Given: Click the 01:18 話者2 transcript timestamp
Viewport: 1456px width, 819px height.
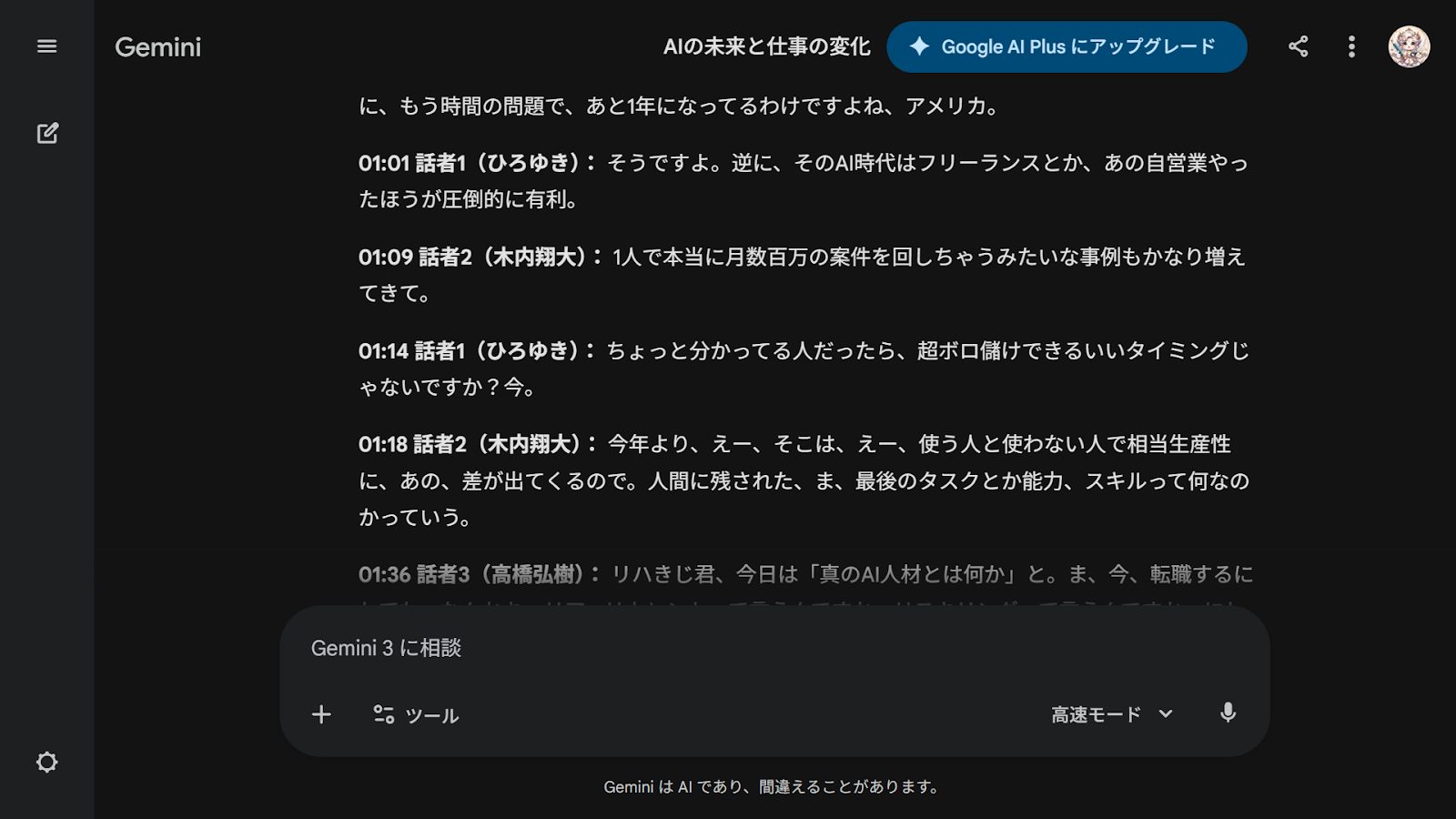Looking at the screenshot, I should click(382, 445).
